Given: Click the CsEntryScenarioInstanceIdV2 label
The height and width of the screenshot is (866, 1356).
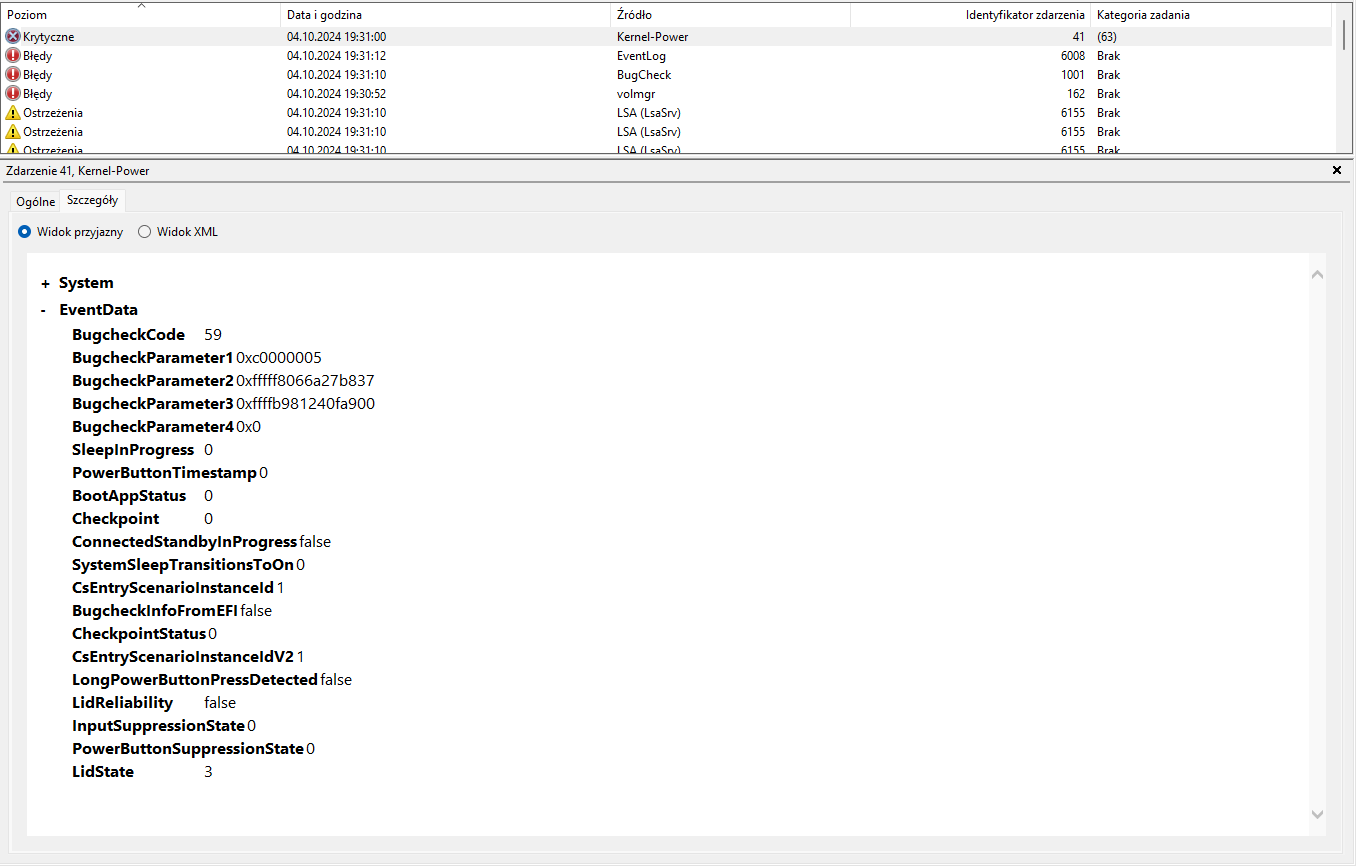Looking at the screenshot, I should 183,657.
